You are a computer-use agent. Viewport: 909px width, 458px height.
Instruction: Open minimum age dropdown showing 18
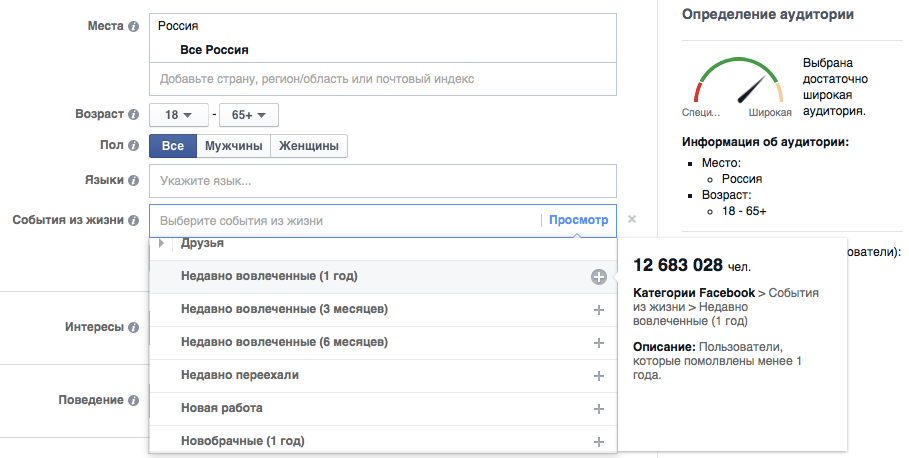pos(178,115)
